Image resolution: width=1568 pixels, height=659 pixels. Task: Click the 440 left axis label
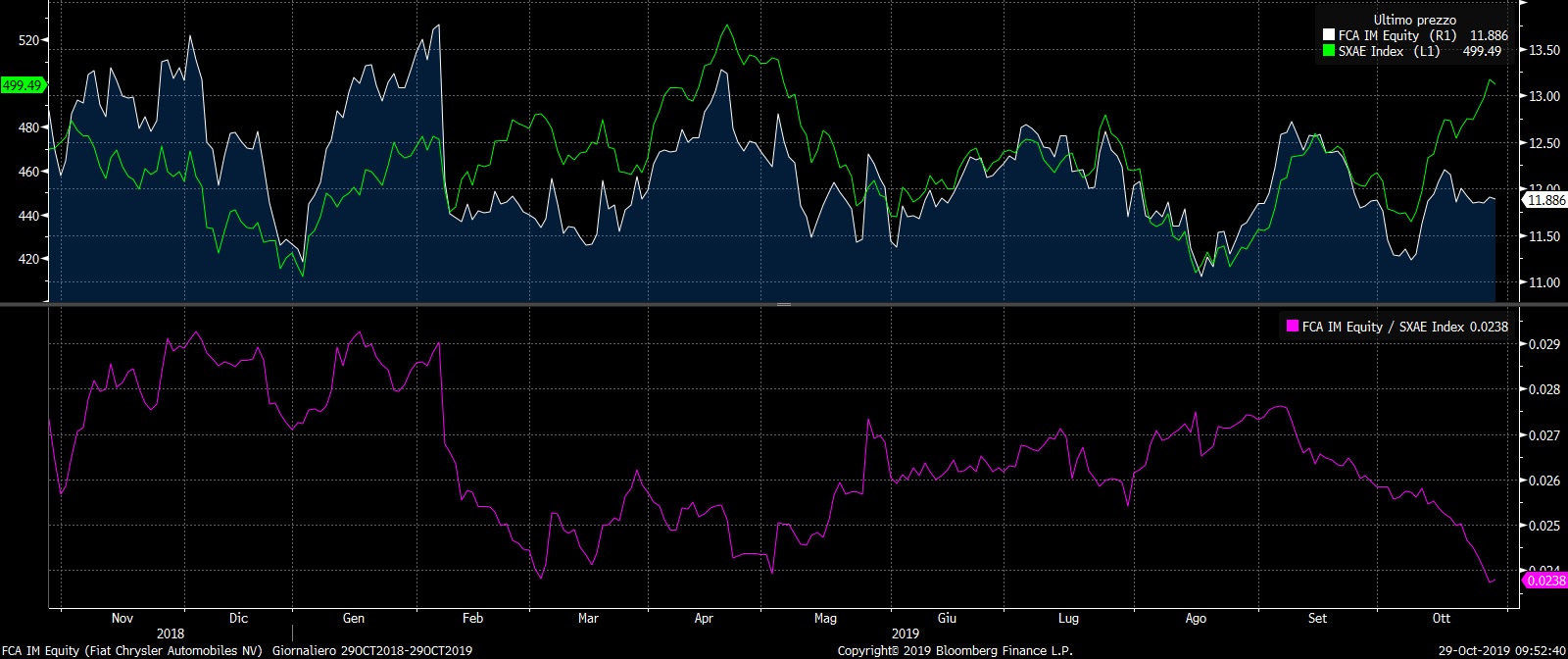pyautogui.click(x=29, y=216)
